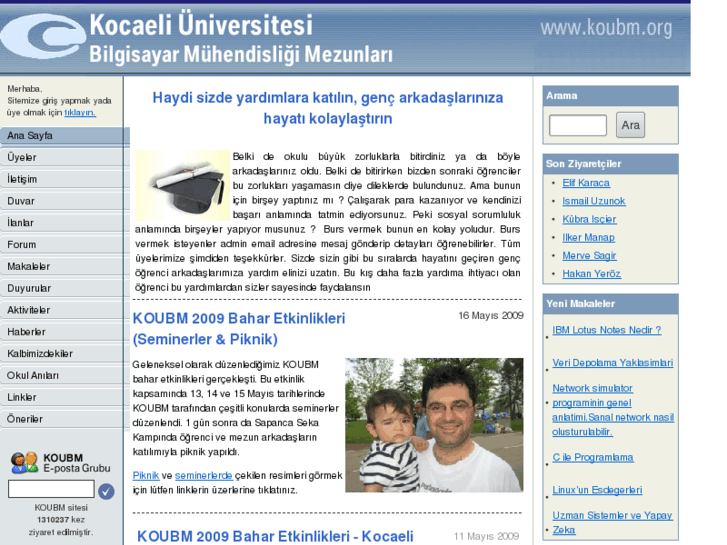The height and width of the screenshot is (545, 727).
Task: Focus the e-posta group input field
Action: click(x=51, y=489)
